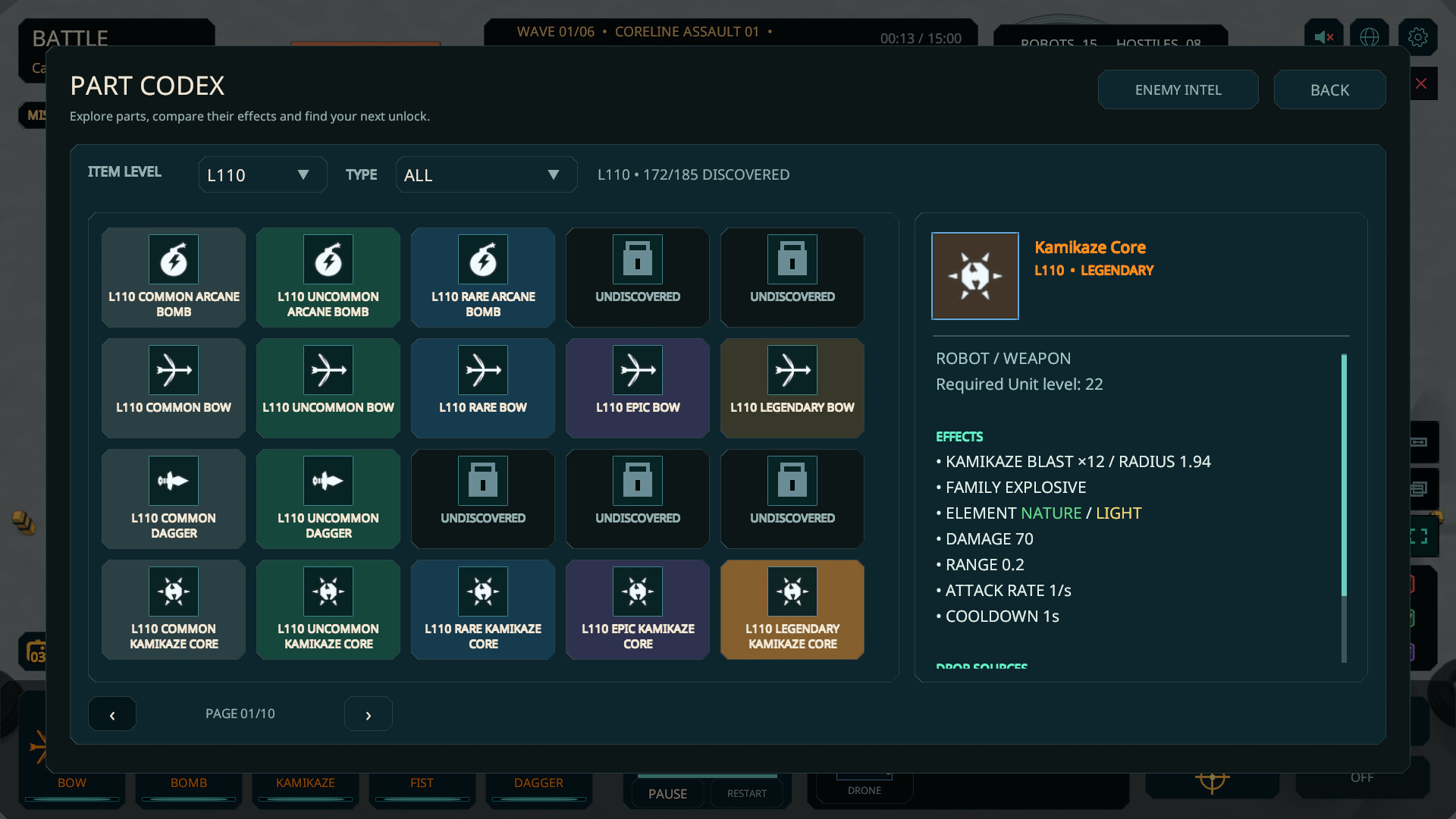The height and width of the screenshot is (819, 1456).
Task: Select the L110 Common Bow card
Action: [174, 388]
